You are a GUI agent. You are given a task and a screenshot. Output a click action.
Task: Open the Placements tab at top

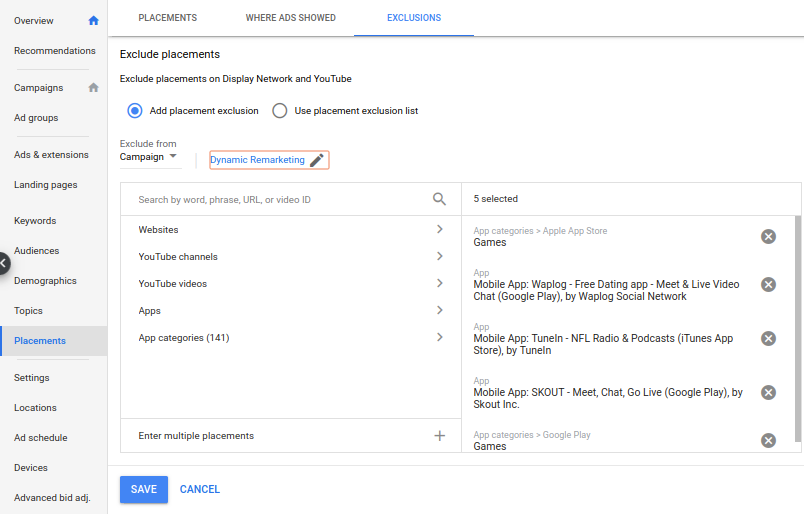coord(167,18)
